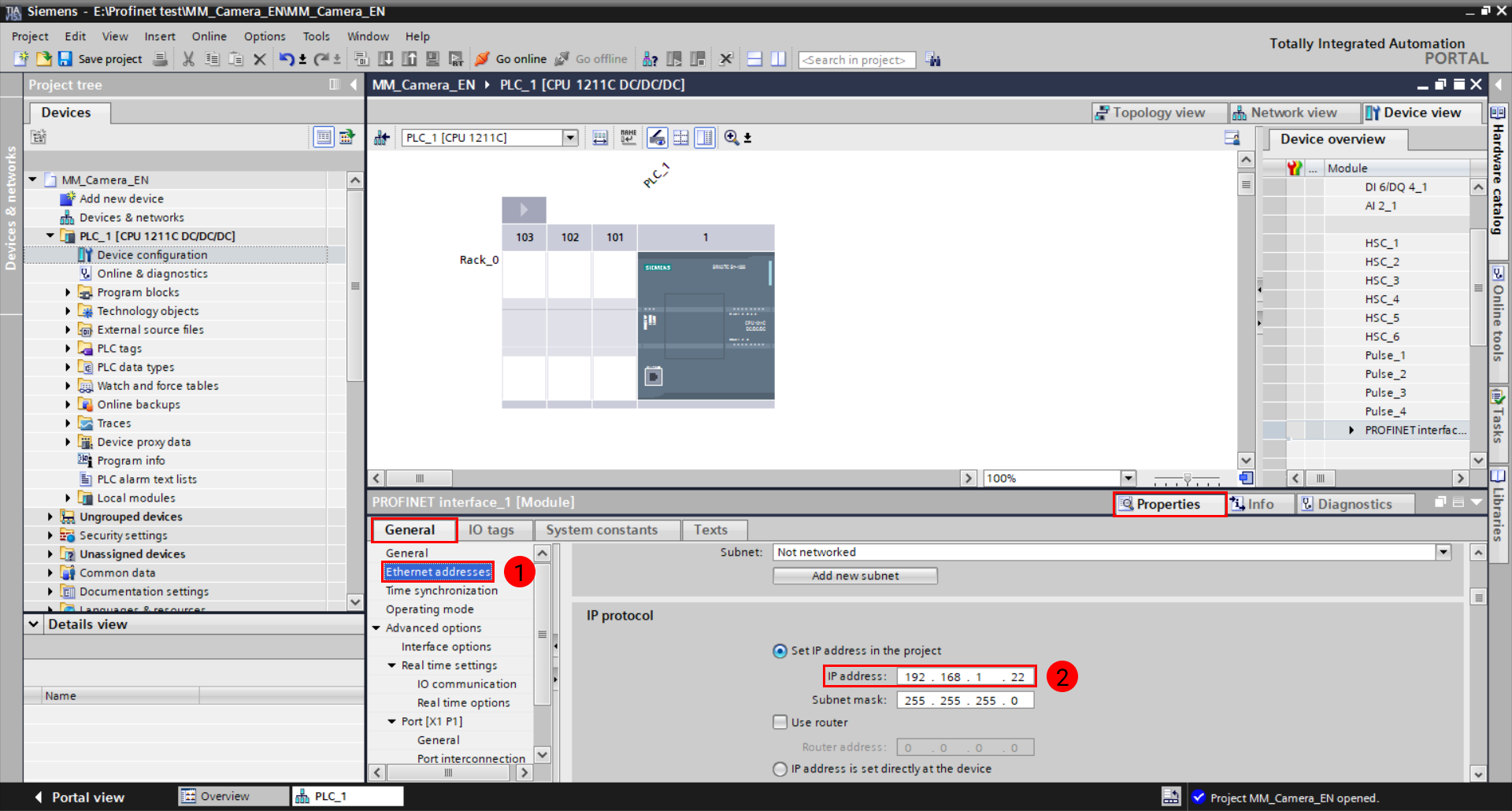The height and width of the screenshot is (811, 1512).
Task: Click Save project button
Action: [101, 59]
